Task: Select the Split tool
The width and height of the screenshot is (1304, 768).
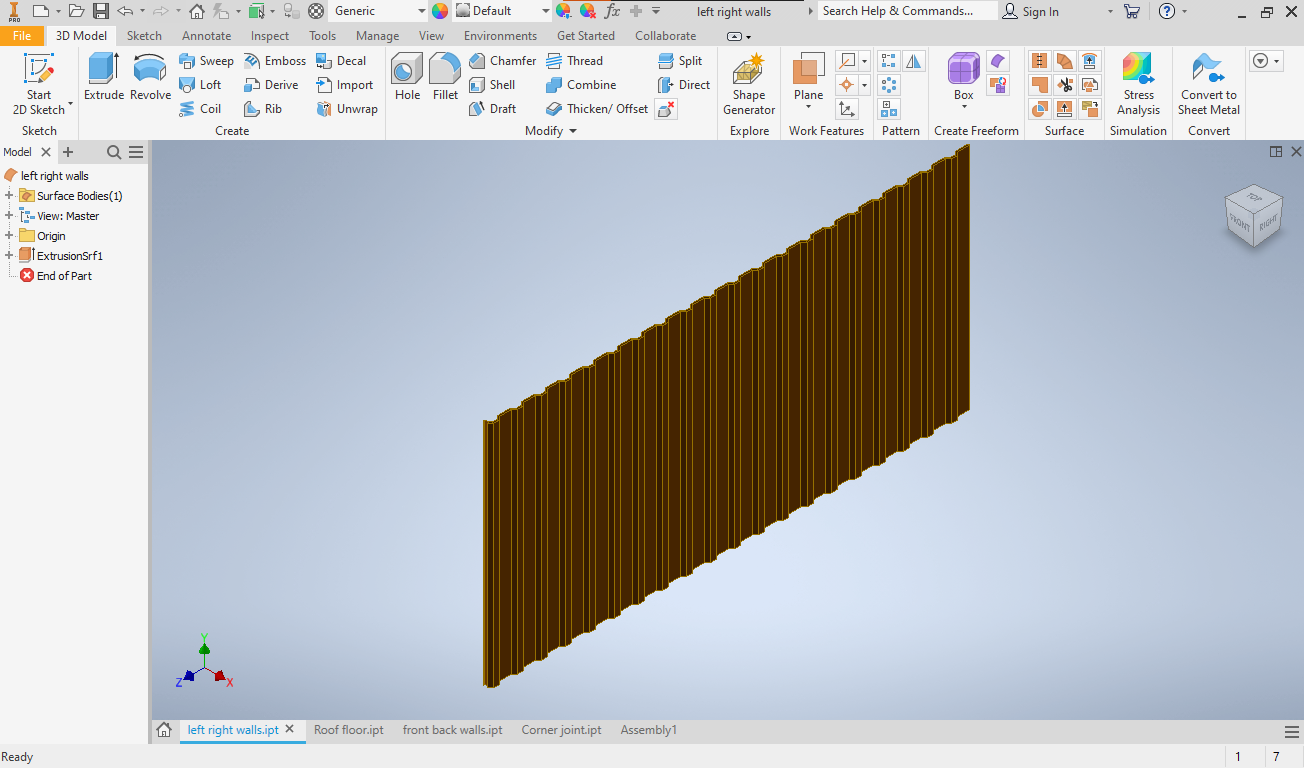Action: [680, 61]
